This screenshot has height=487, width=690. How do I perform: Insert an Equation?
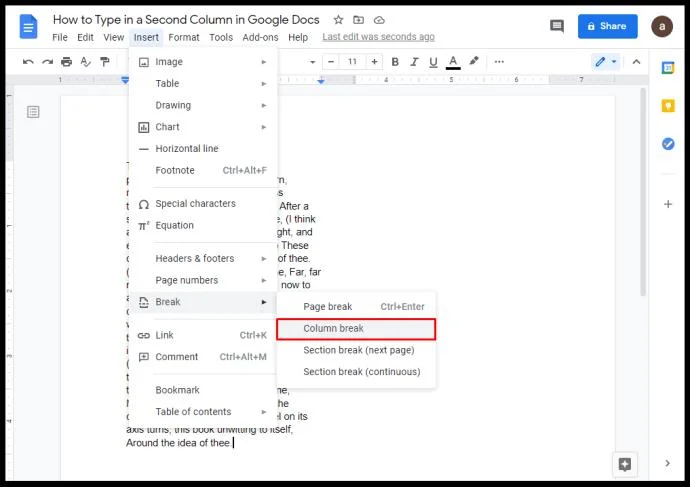[x=203, y=225]
